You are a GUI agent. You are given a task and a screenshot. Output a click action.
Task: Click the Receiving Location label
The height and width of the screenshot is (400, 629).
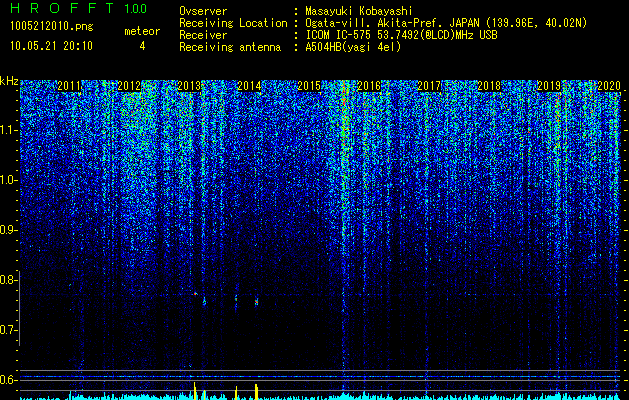click(233, 23)
